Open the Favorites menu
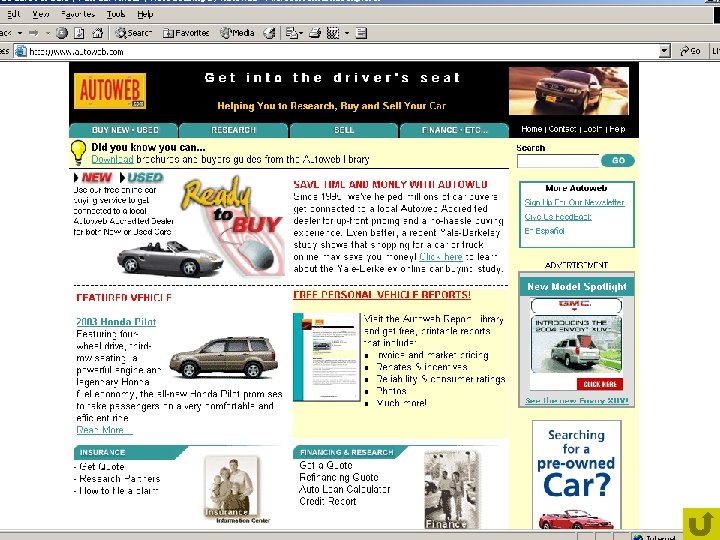 [x=78, y=14]
